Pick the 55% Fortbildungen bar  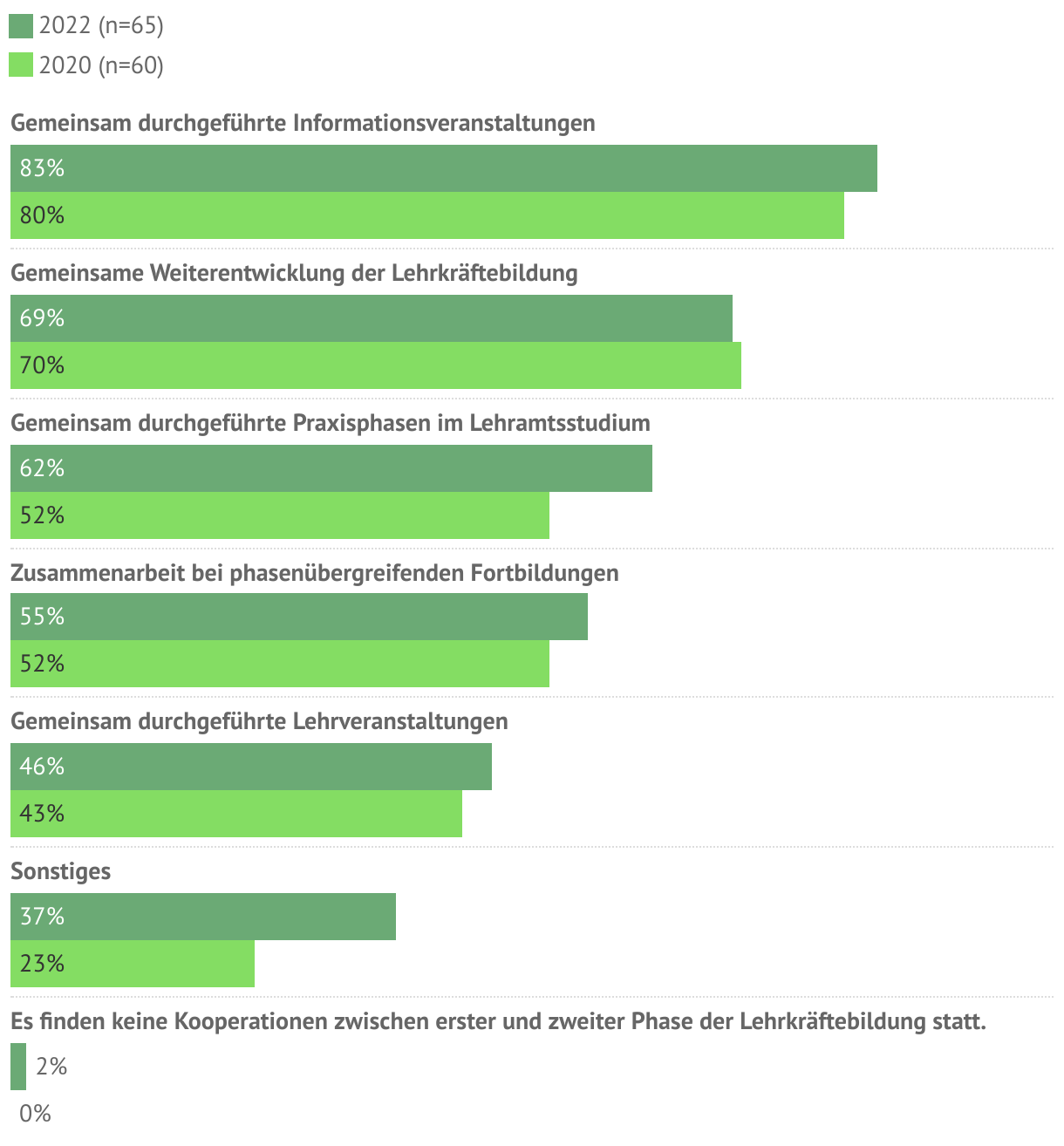click(299, 617)
